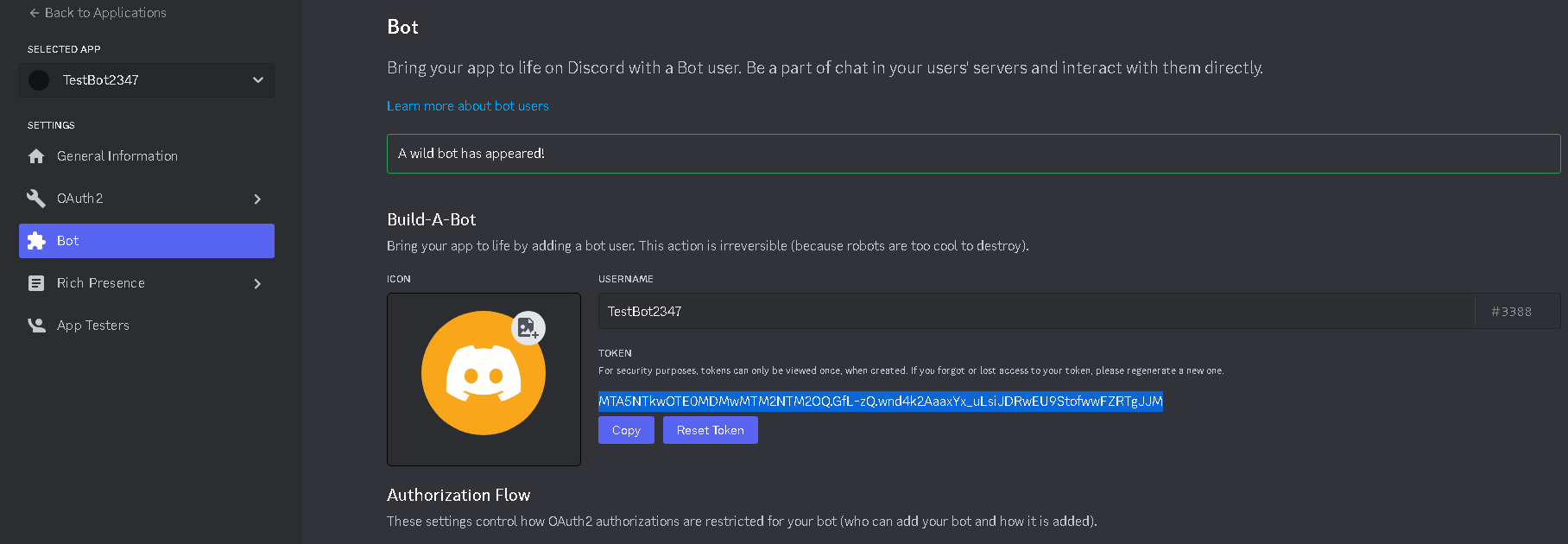Open Learn more about bot users link

(468, 105)
